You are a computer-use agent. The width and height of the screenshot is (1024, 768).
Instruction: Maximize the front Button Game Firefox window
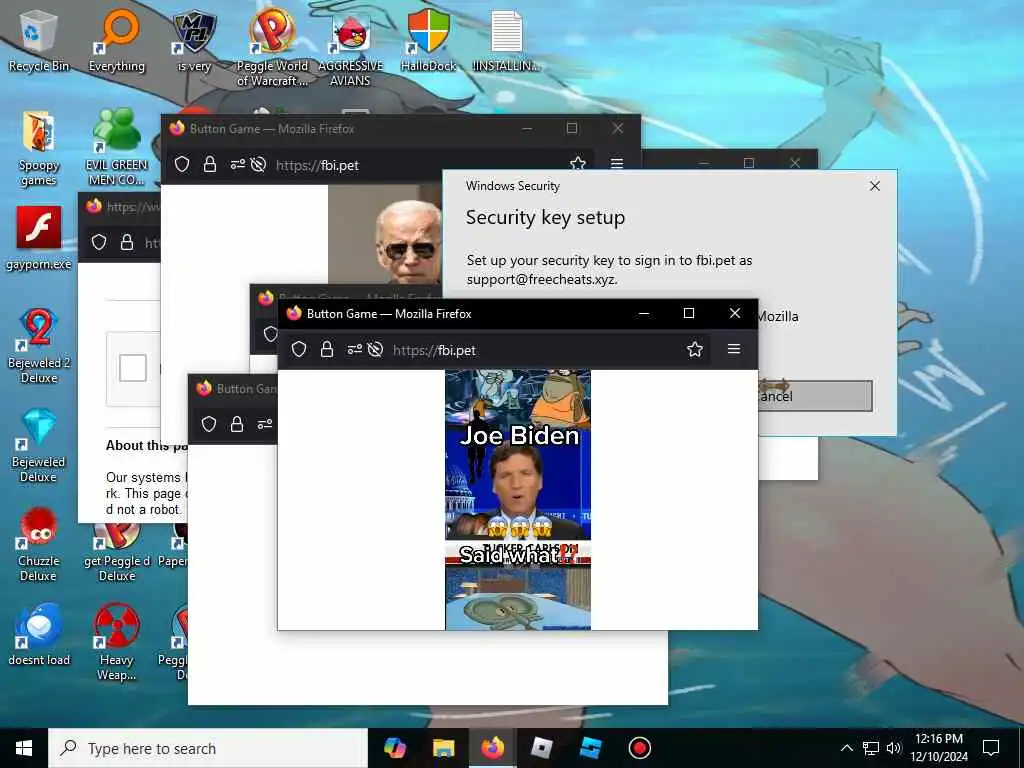tap(689, 313)
